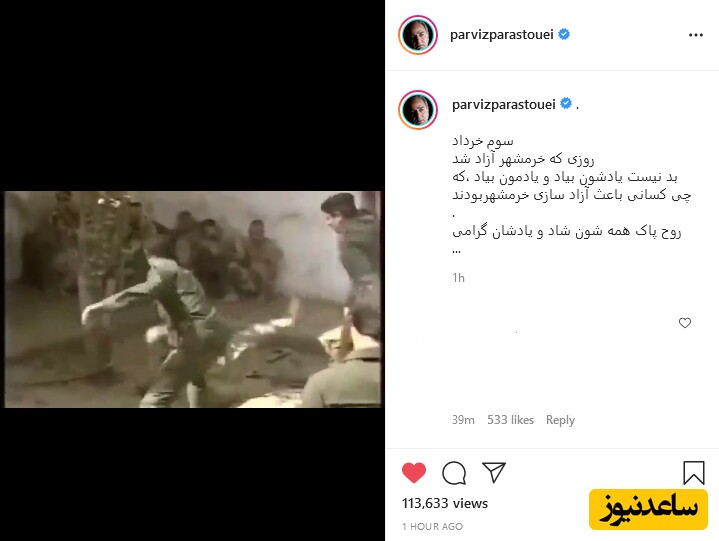Click the verified badge in caption
Image resolution: width=719 pixels, height=541 pixels.
566,104
